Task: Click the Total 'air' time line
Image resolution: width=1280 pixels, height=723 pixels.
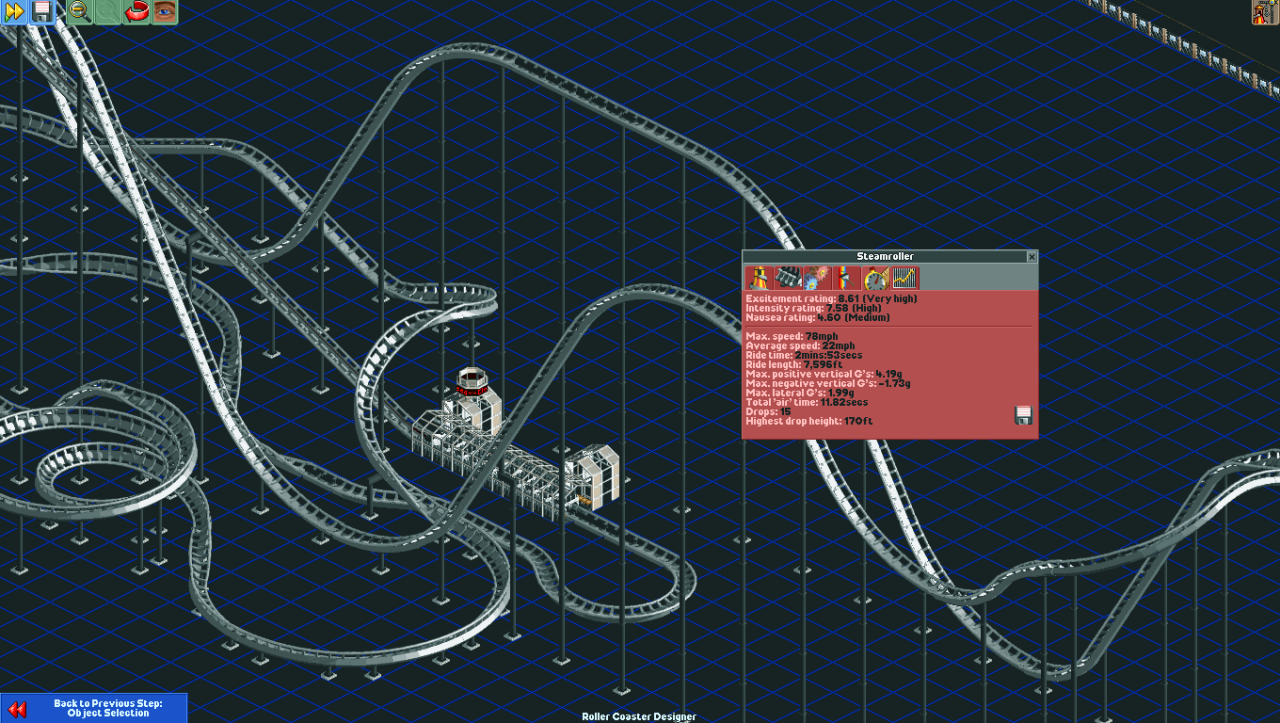Action: [806, 402]
